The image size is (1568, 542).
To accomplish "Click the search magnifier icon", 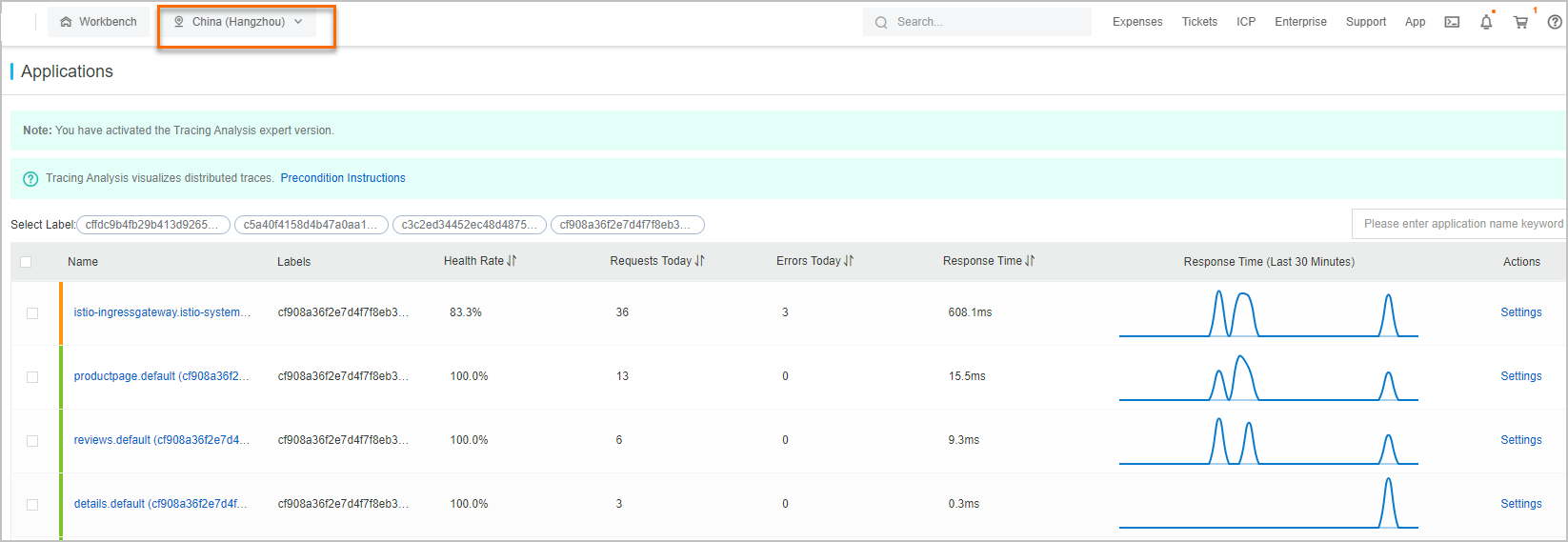I will pos(881,22).
